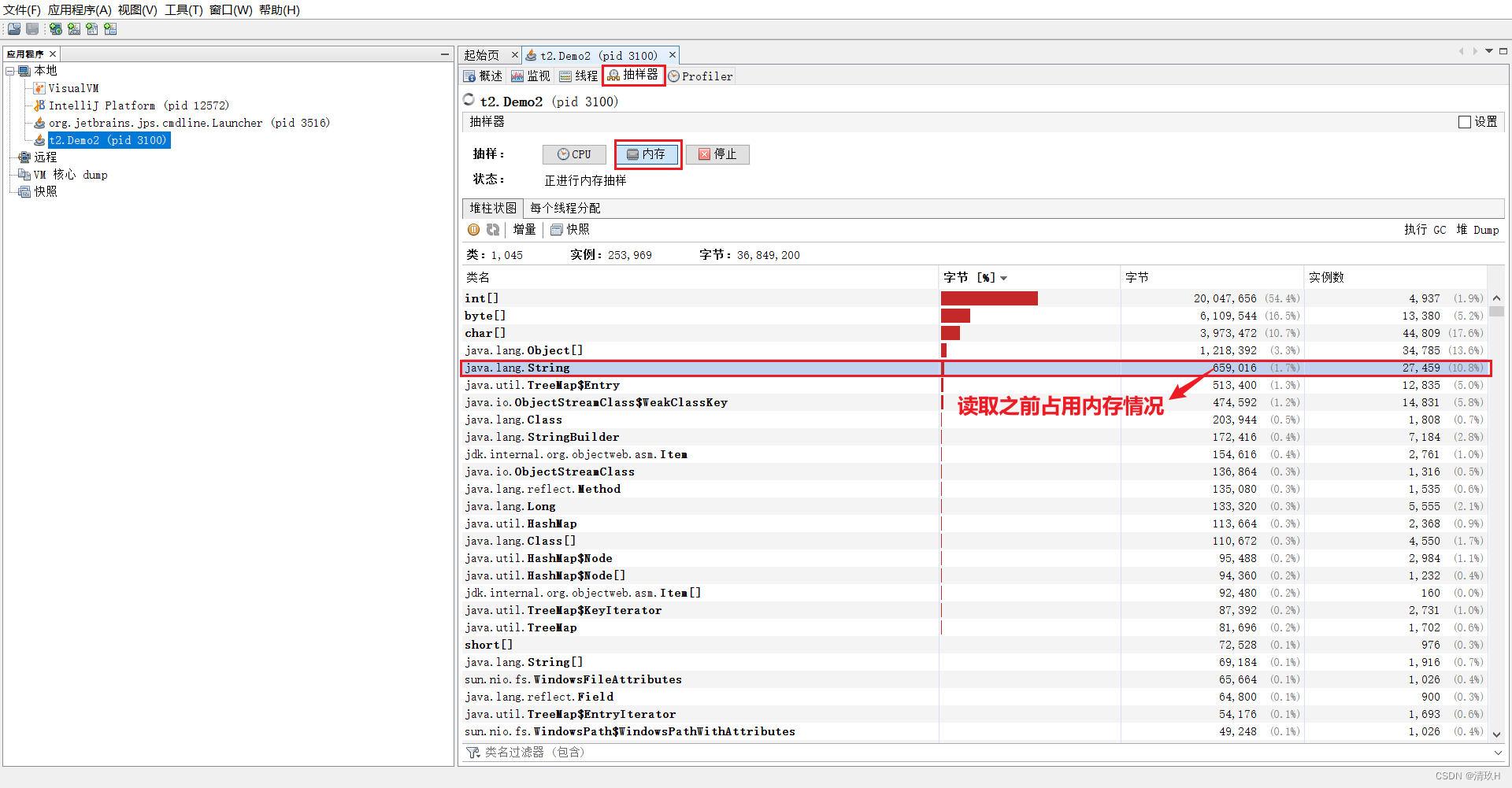Click the Add JMX Connection toolbar icon
The height and width of the screenshot is (788, 1512).
click(74, 29)
